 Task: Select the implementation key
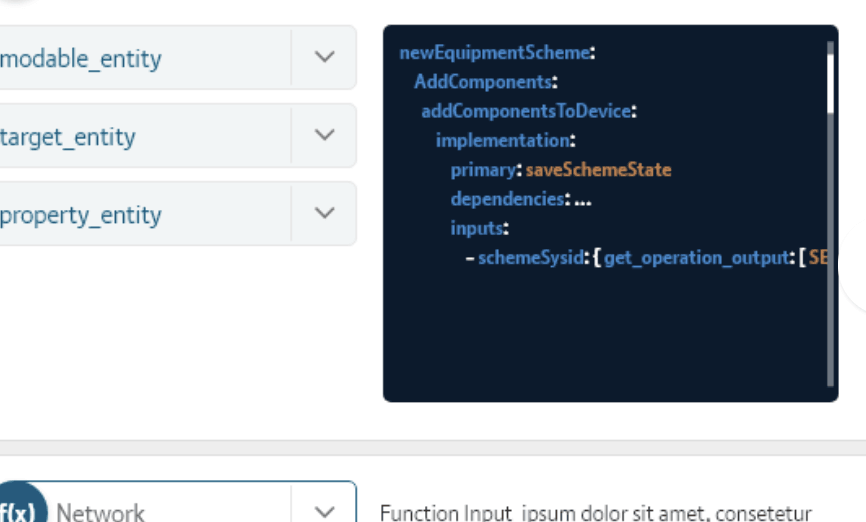[x=502, y=140]
